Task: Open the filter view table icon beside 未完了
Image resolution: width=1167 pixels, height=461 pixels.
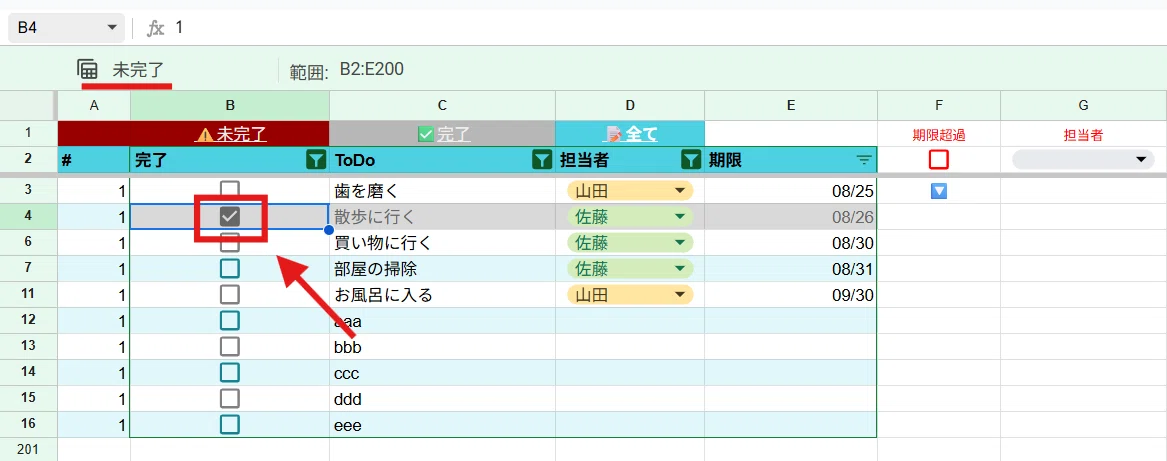Action: coord(88,70)
